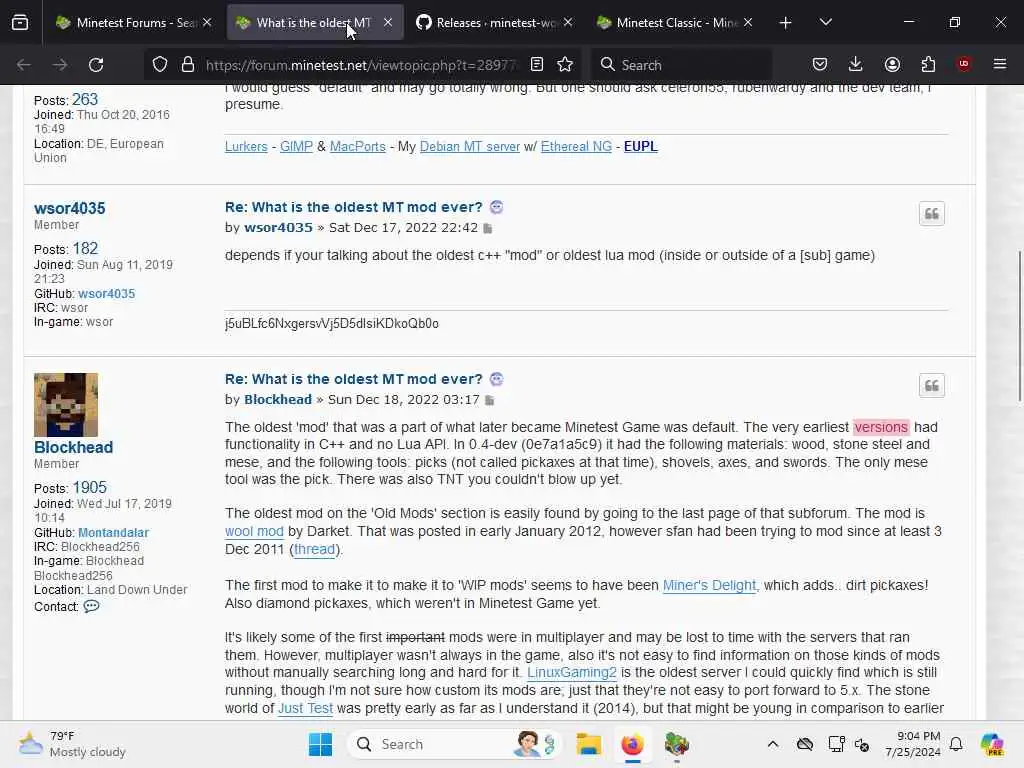The width and height of the screenshot is (1024, 768).
Task: Toggle reader view icon
Action: click(537, 64)
